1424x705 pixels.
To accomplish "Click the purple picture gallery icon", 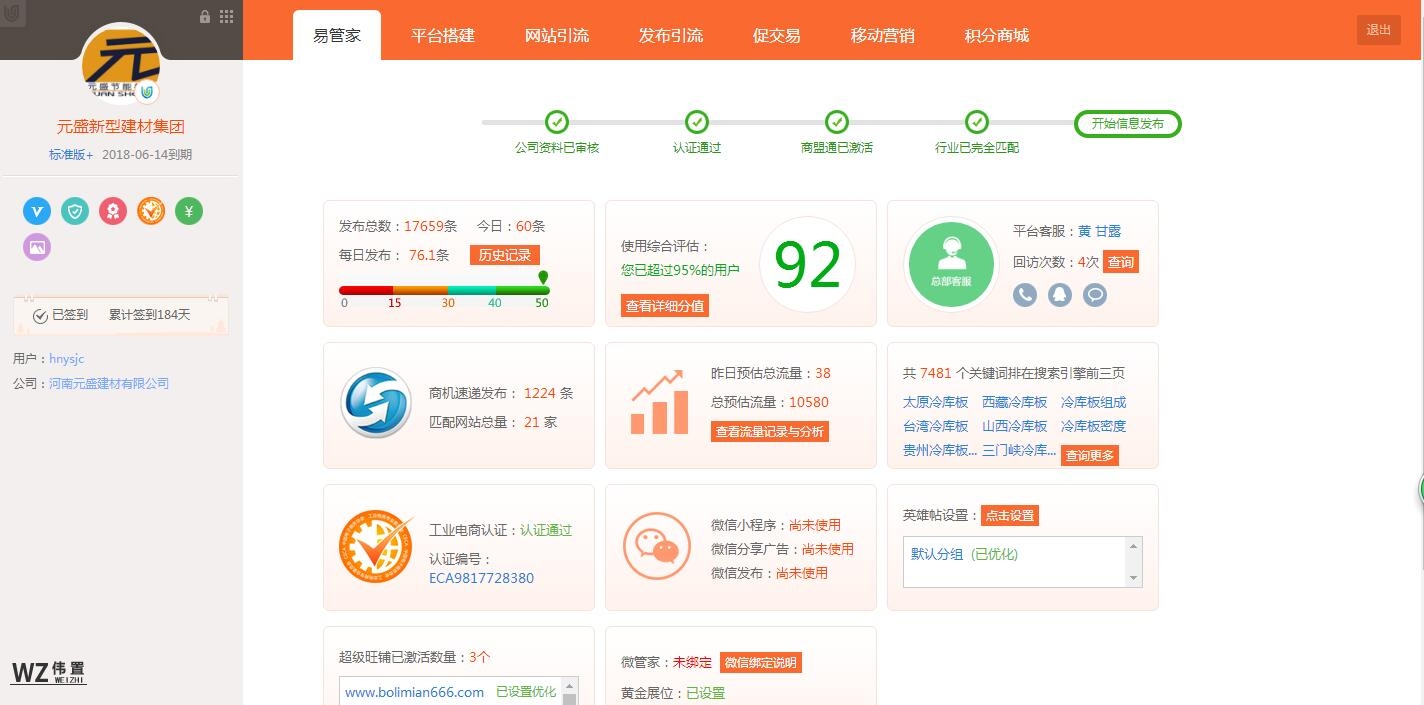I will 37,247.
